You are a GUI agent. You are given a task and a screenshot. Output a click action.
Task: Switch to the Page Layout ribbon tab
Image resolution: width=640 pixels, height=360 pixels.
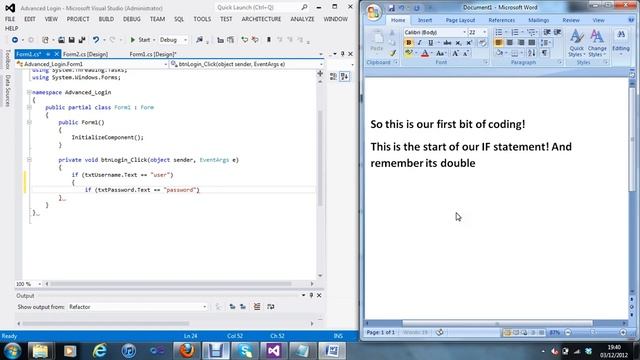click(460, 20)
